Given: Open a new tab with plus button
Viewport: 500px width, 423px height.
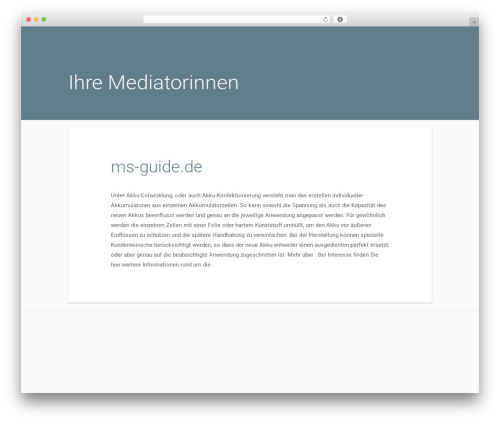Looking at the screenshot, I should [x=474, y=22].
